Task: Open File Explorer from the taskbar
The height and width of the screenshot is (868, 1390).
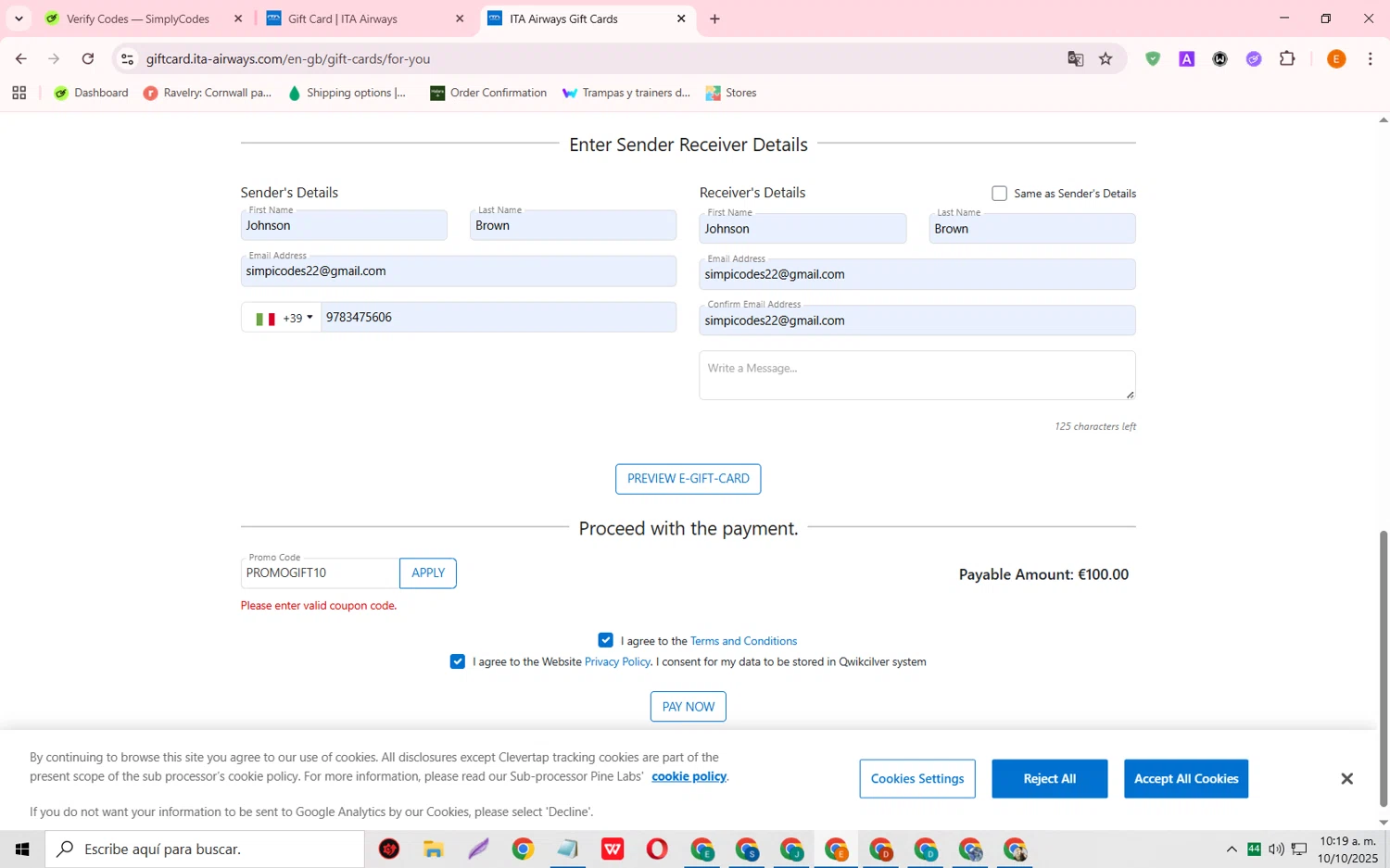Action: coord(434,849)
